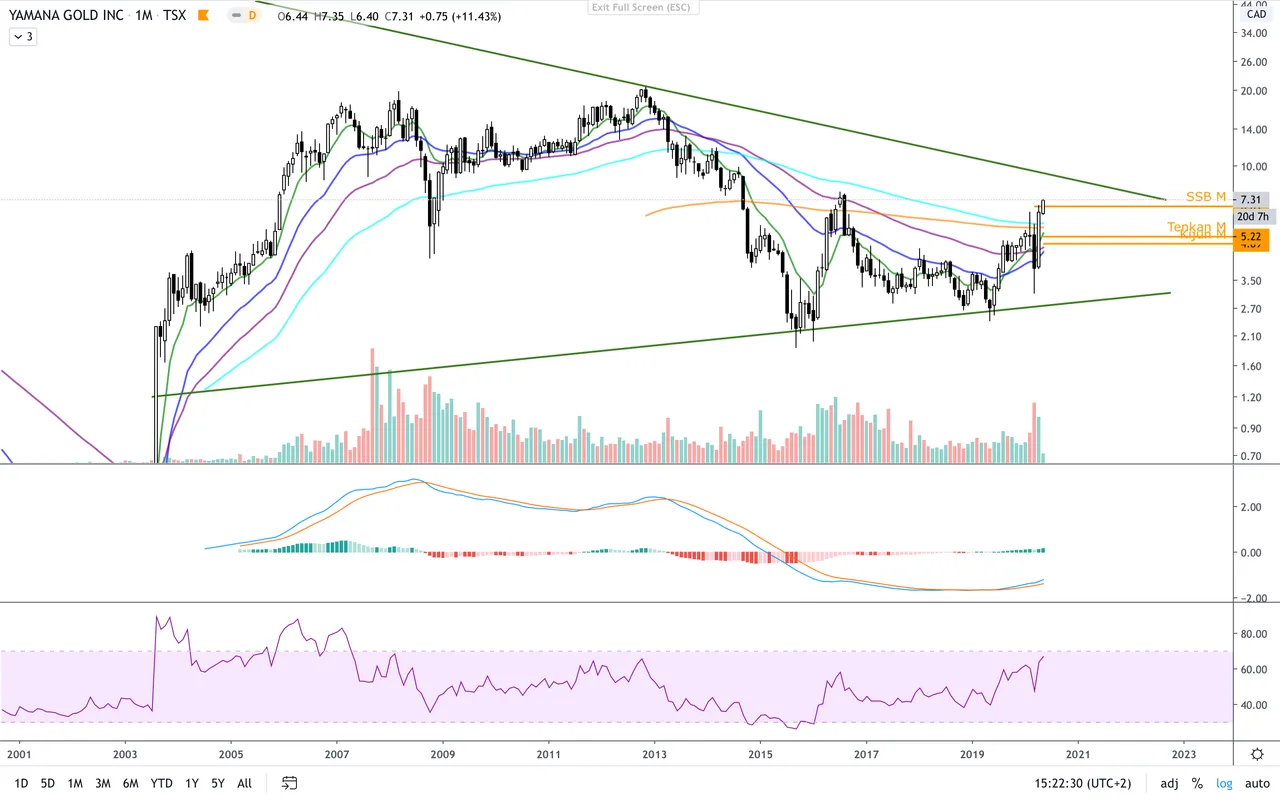Select the 1M time range
Viewport: 1280px width, 800px height.
point(75,783)
